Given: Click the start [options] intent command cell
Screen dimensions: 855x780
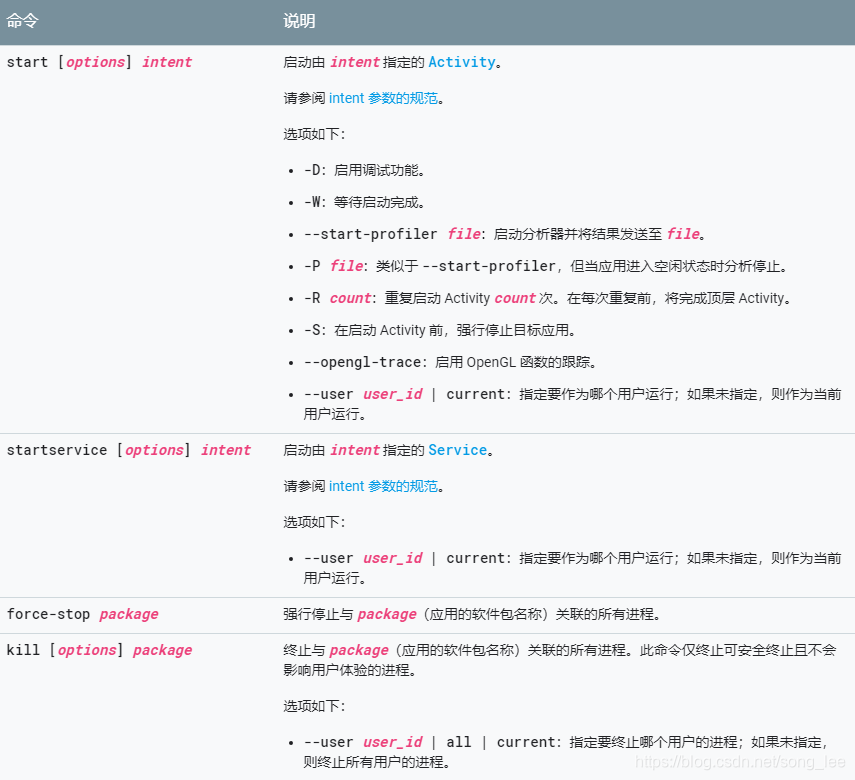Looking at the screenshot, I should (99, 62).
